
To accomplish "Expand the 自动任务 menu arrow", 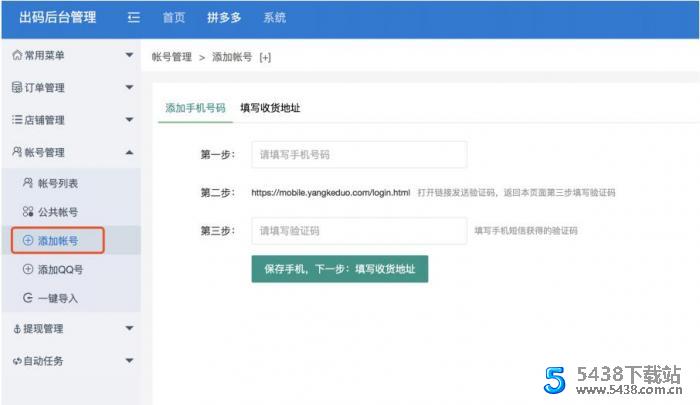I will coord(129,360).
